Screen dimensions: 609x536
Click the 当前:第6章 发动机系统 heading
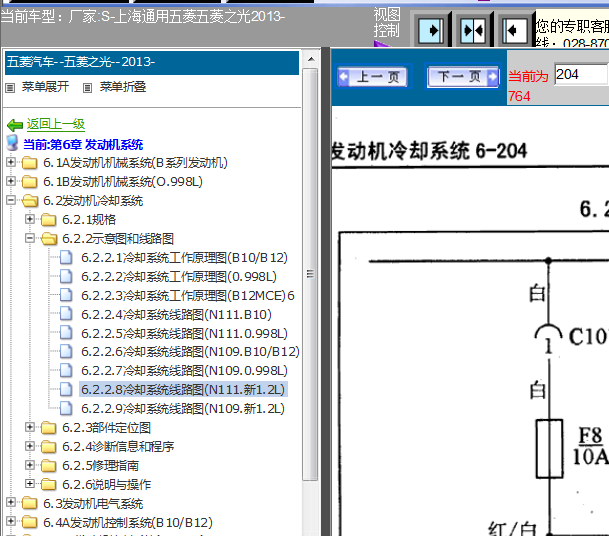click(x=83, y=145)
